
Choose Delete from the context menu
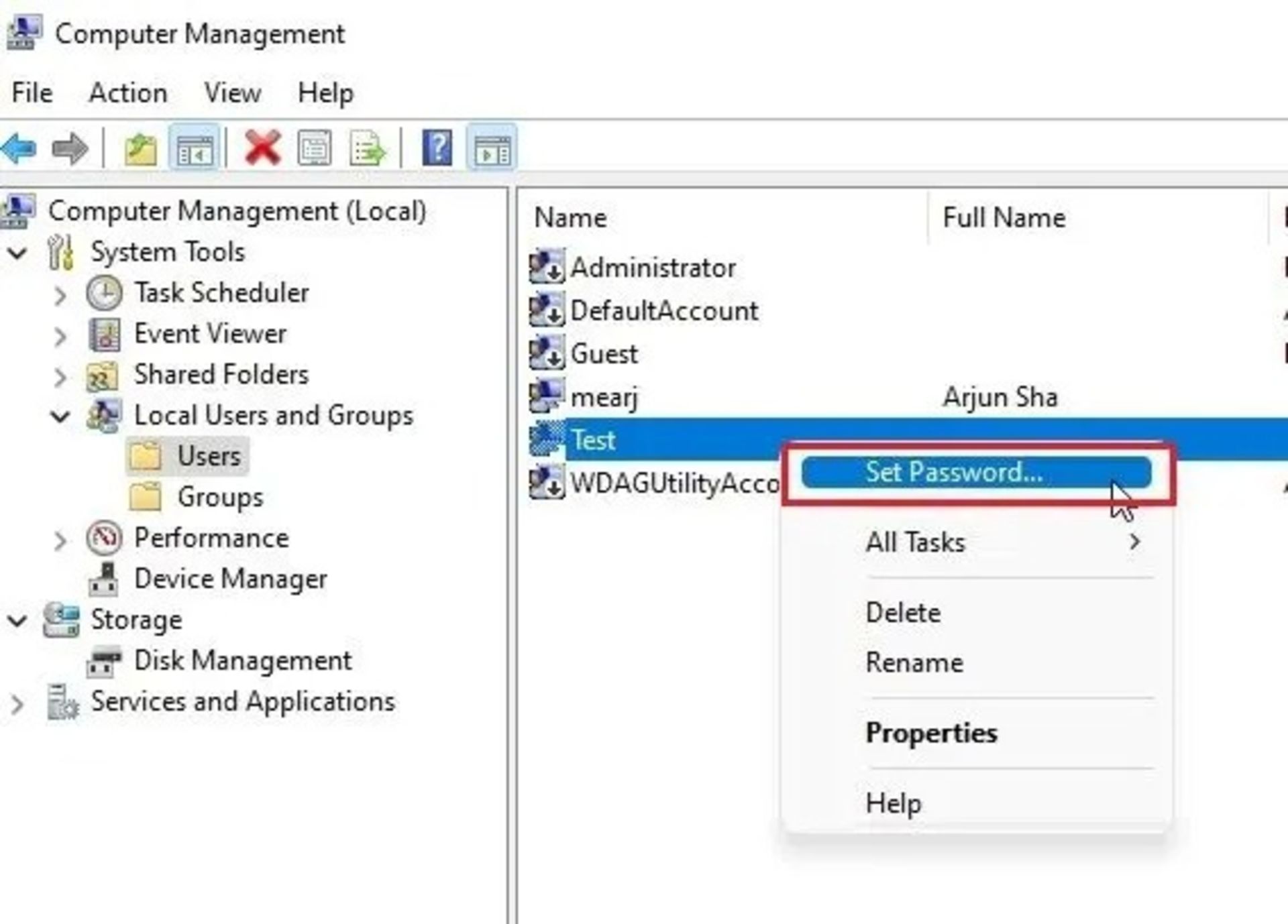tap(903, 613)
